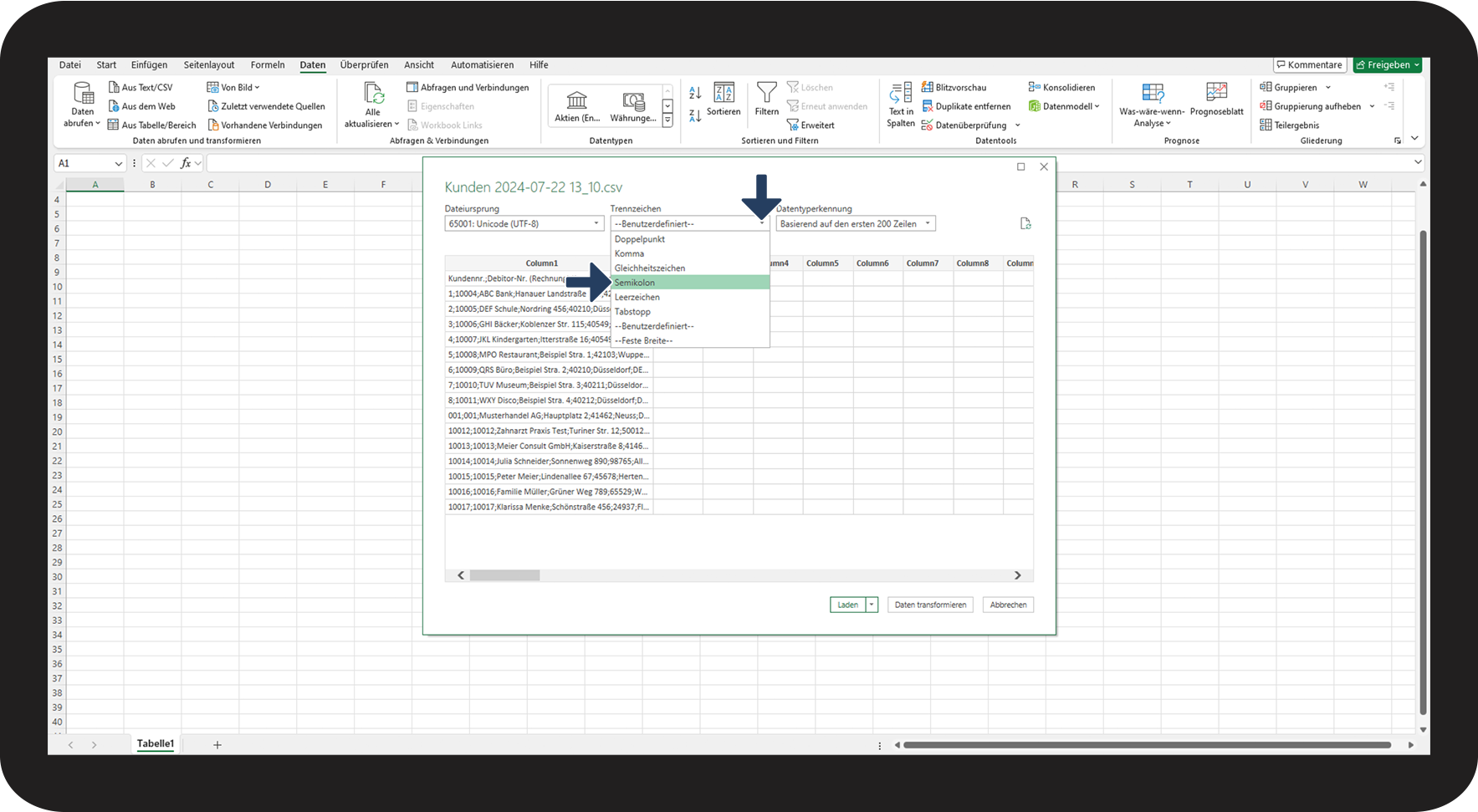Click the Daten transformieren button

click(x=930, y=605)
